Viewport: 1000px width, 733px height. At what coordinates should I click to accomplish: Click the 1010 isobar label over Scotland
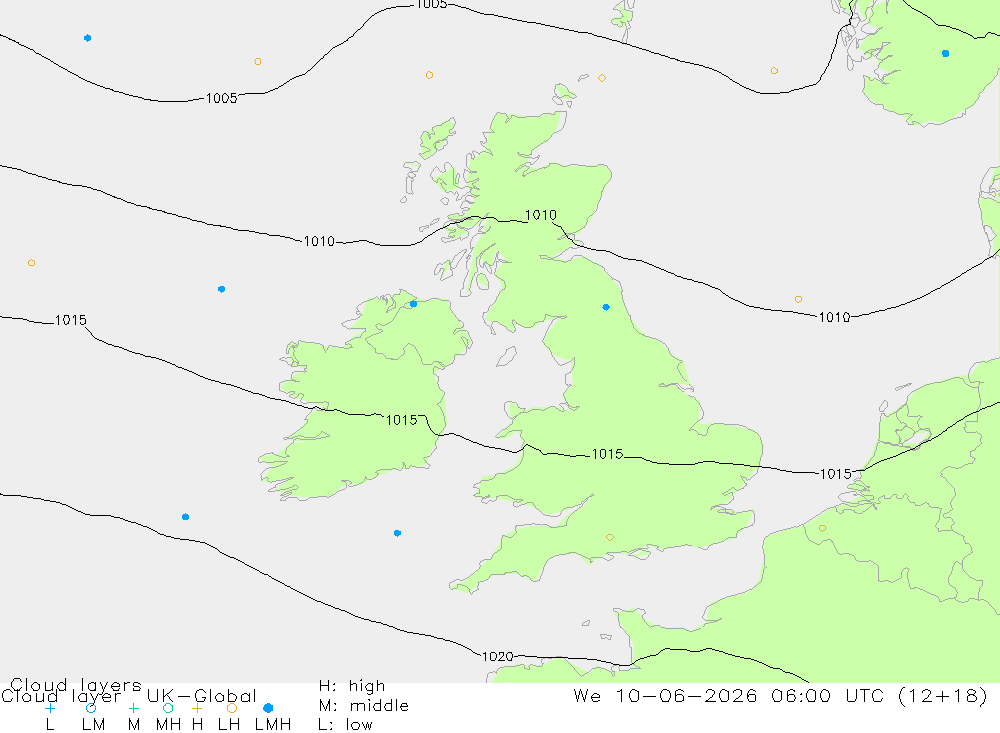(x=541, y=215)
